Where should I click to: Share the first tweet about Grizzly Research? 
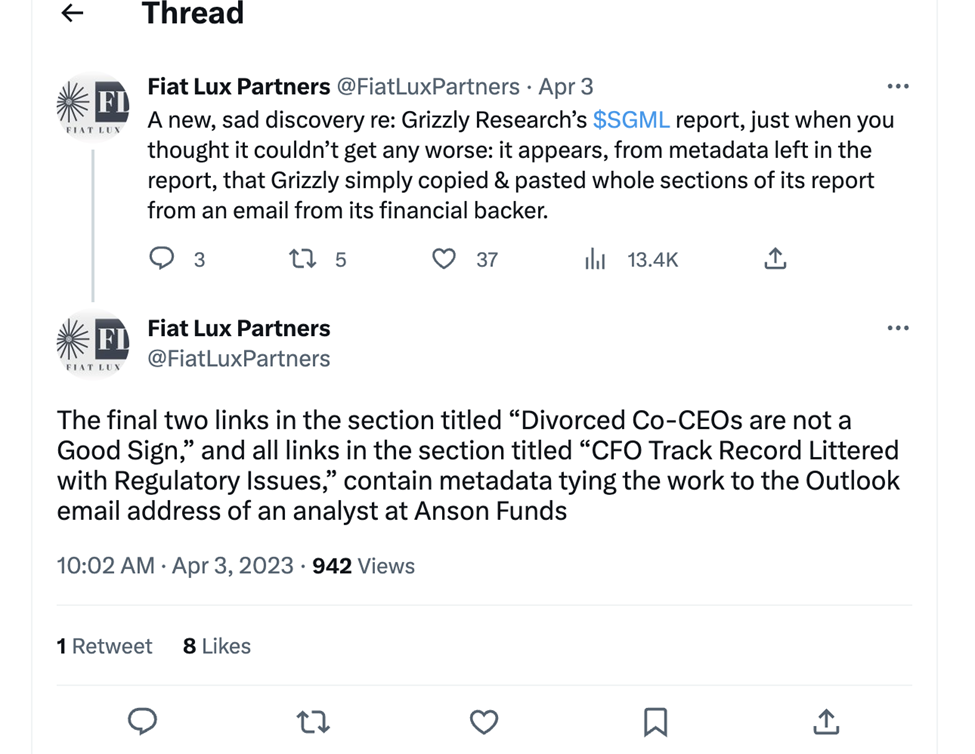(775, 259)
